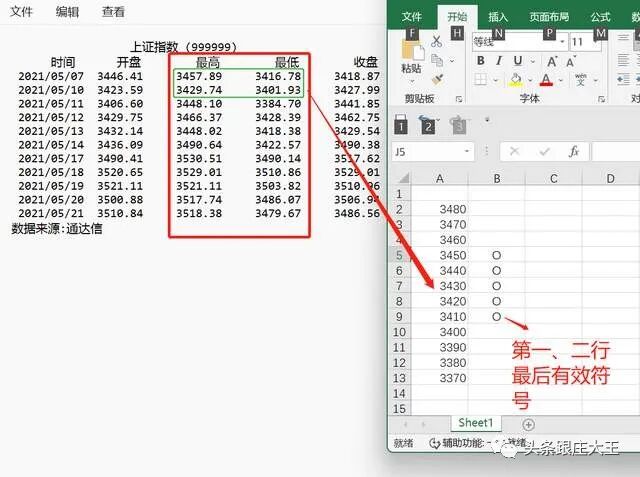Open the Name Box J5 dropdown arrow
640x477 pixels.
coord(467,152)
